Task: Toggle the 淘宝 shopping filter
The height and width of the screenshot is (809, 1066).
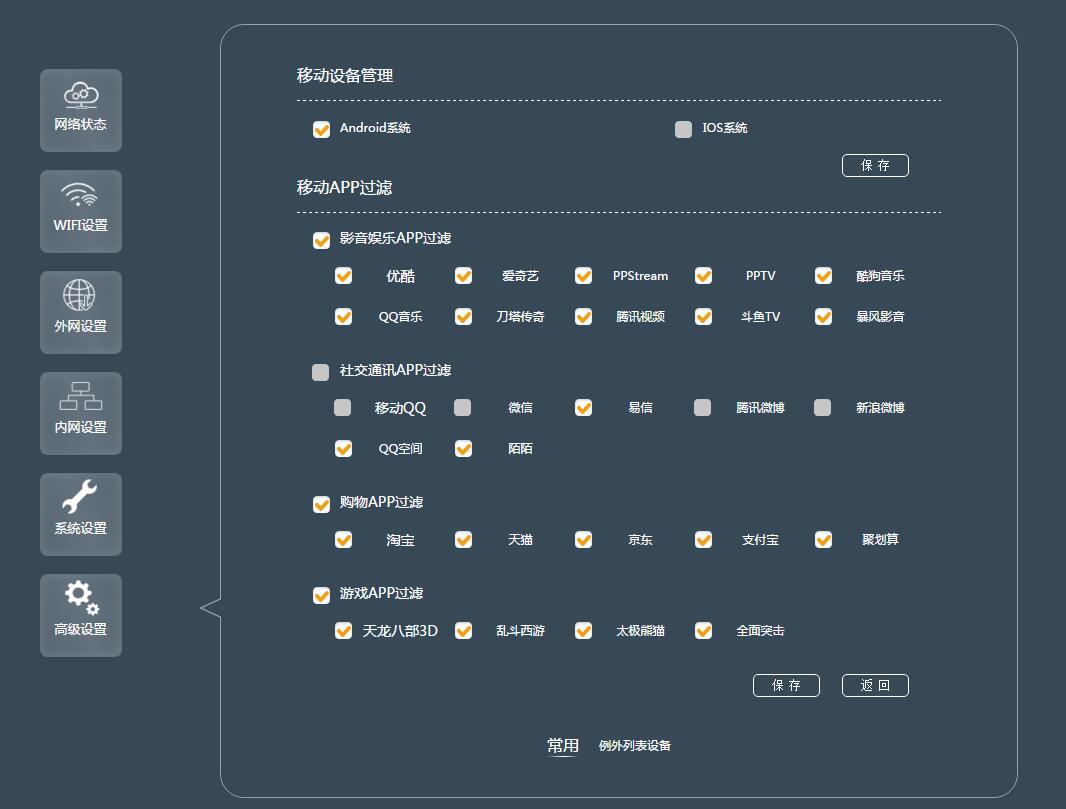Action: tap(343, 539)
